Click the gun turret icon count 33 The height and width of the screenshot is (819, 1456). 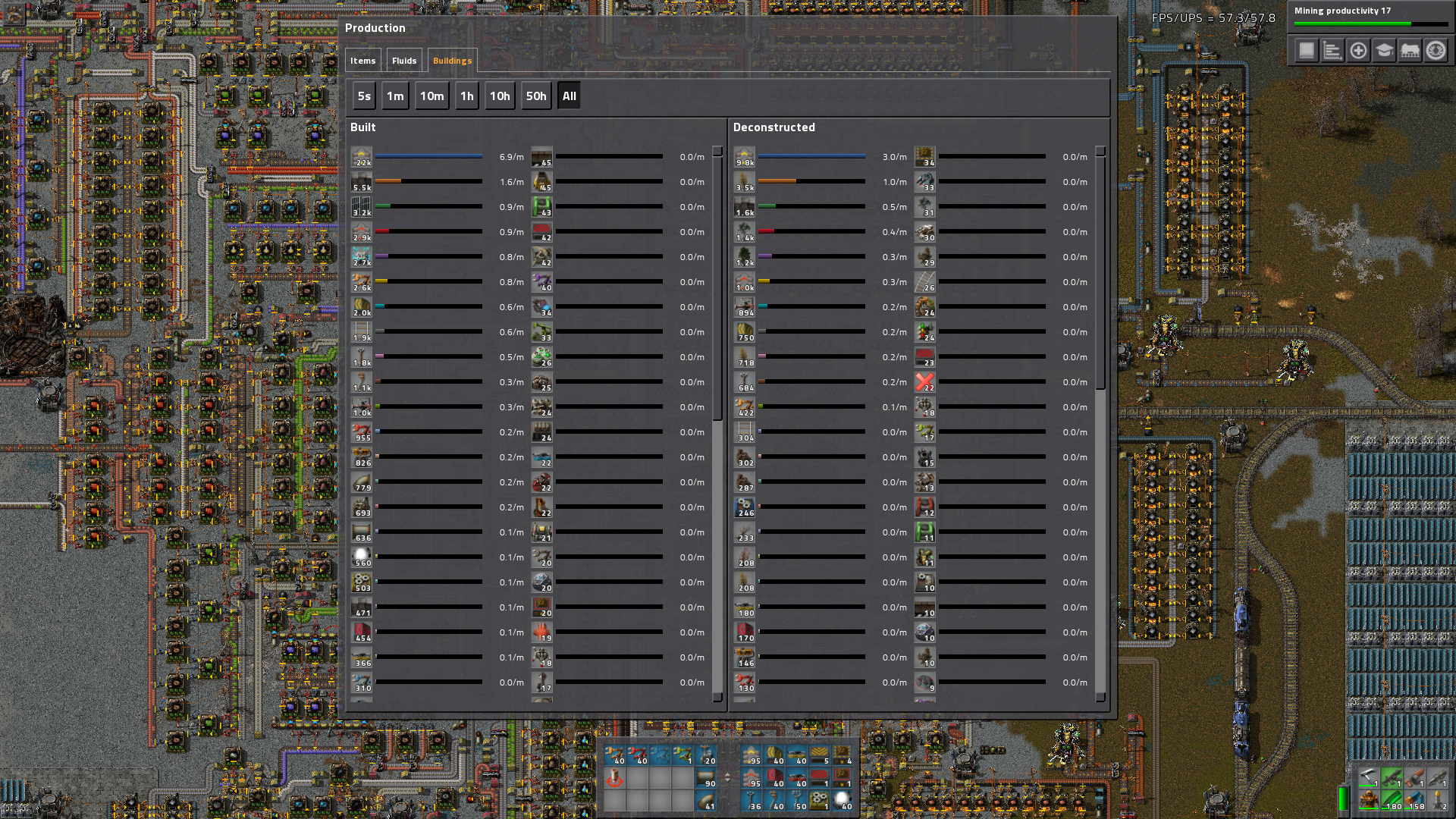(925, 182)
